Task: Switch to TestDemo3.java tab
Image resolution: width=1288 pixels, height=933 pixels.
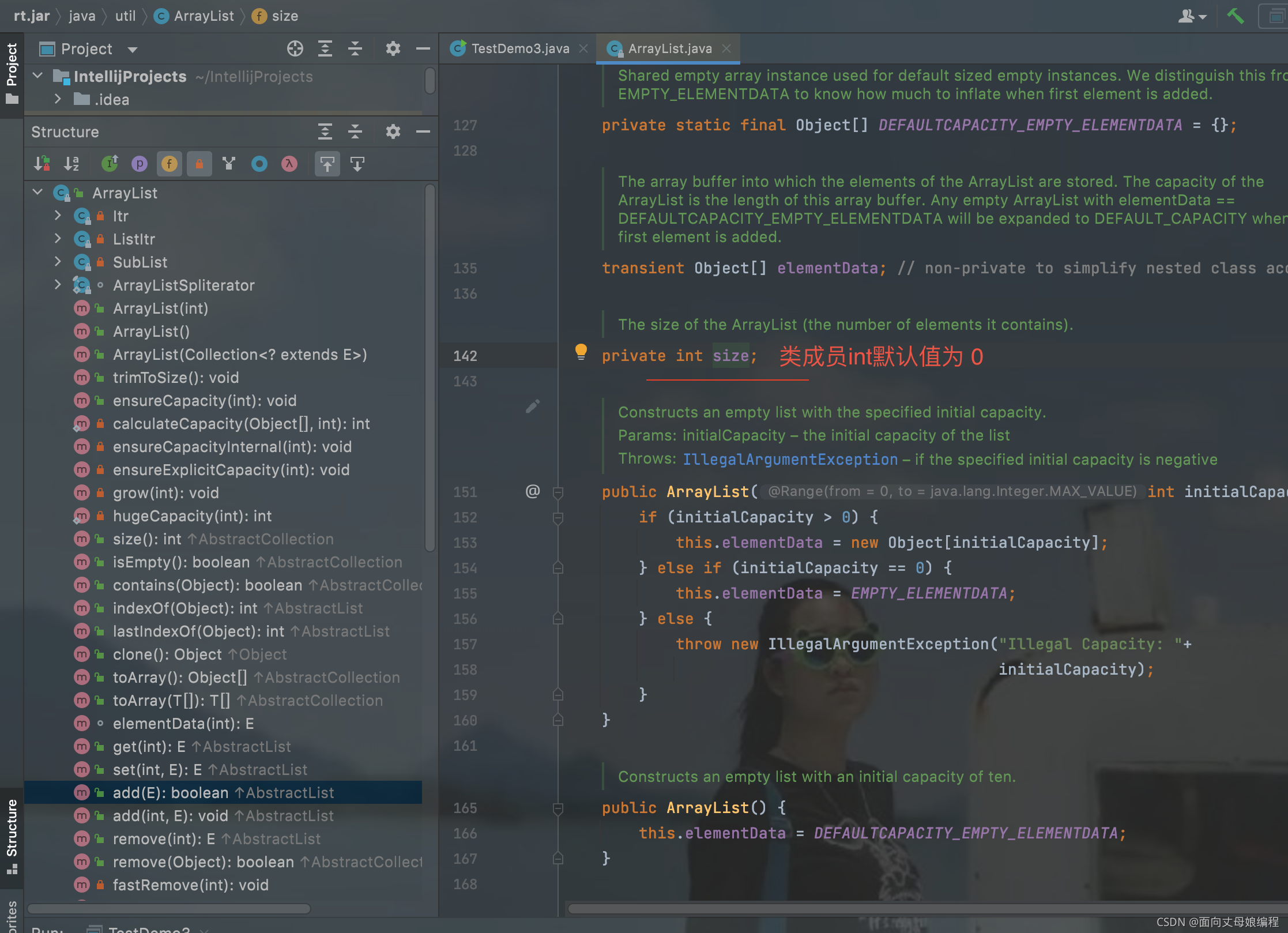Action: (x=519, y=49)
